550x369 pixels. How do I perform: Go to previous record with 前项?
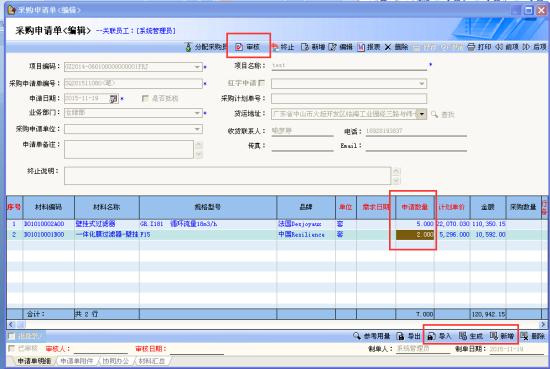click(507, 47)
